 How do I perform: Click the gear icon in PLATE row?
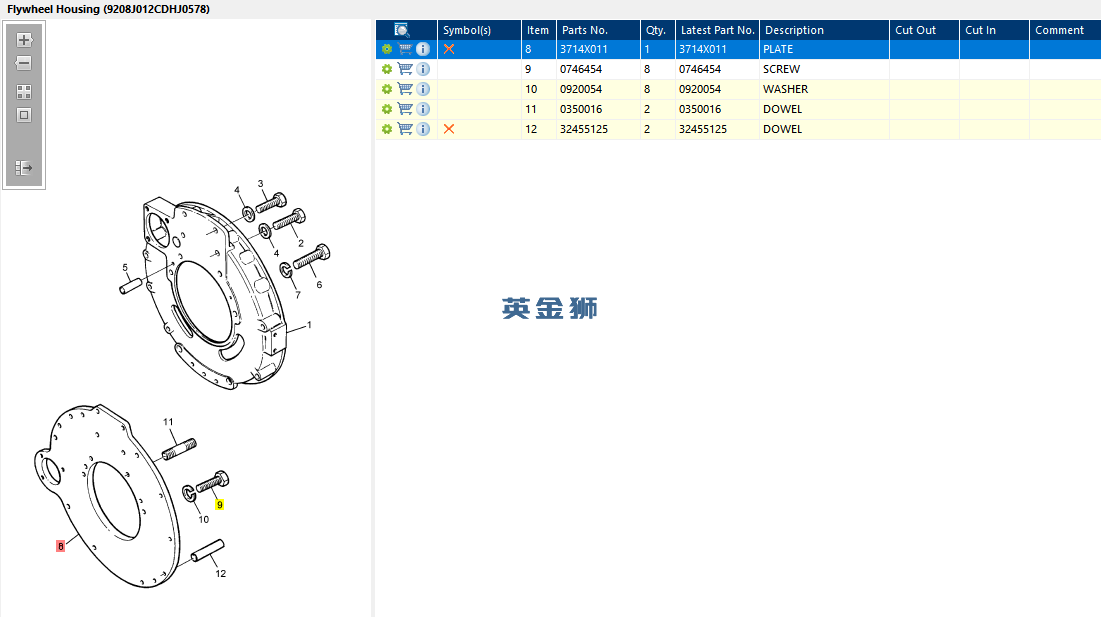click(x=387, y=49)
